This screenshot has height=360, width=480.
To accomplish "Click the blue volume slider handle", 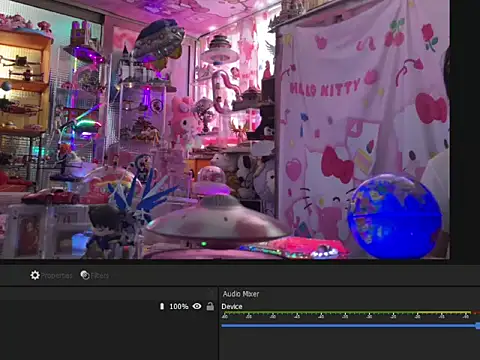I will point(478,326).
